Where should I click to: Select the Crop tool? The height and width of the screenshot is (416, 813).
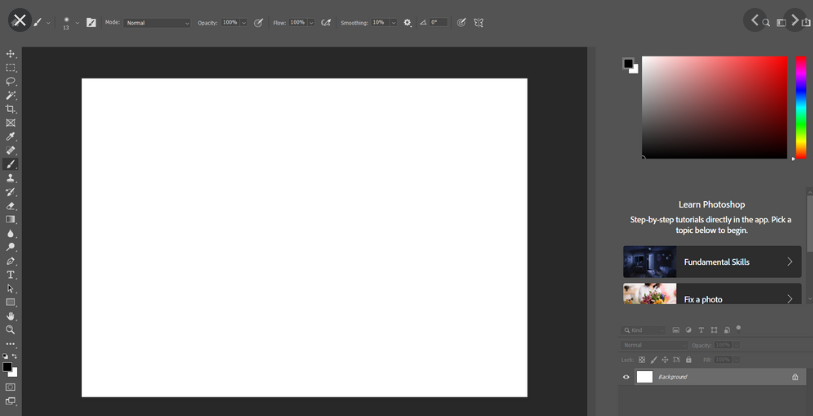click(x=11, y=109)
